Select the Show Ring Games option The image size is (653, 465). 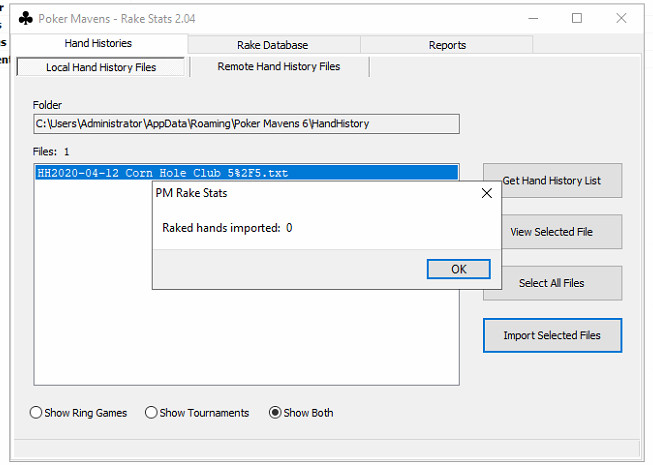tap(37, 413)
